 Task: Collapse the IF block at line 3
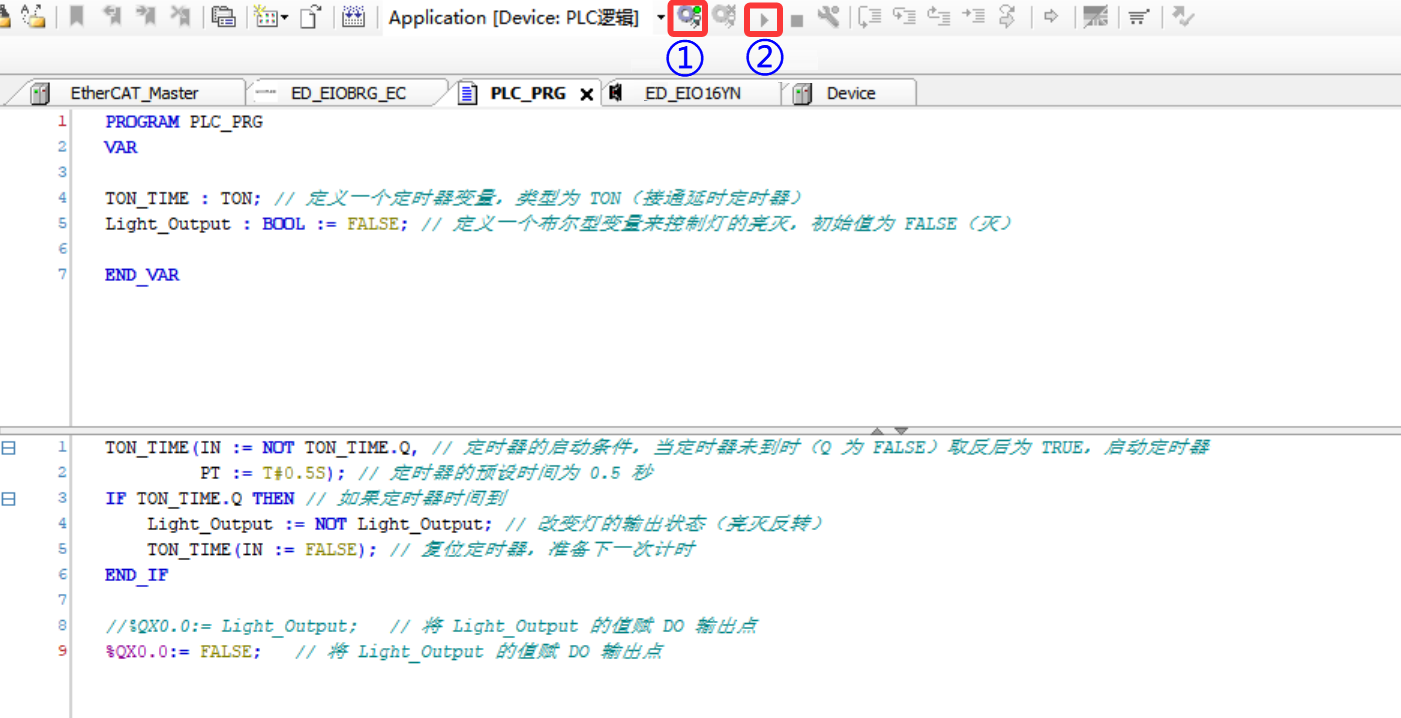tap(9, 498)
